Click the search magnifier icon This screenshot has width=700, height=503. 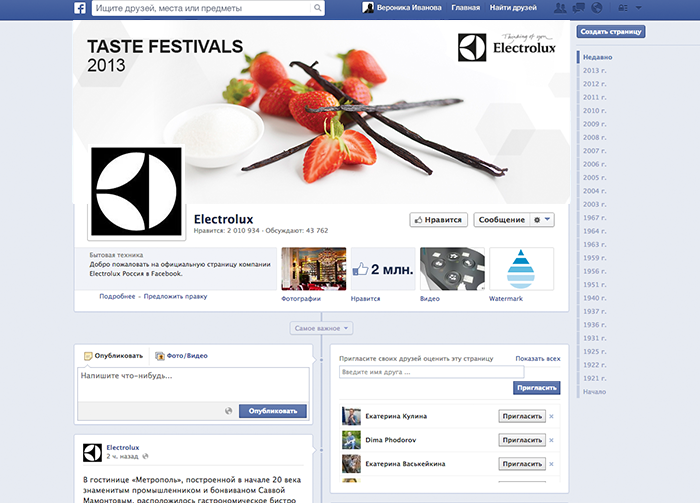317,8
